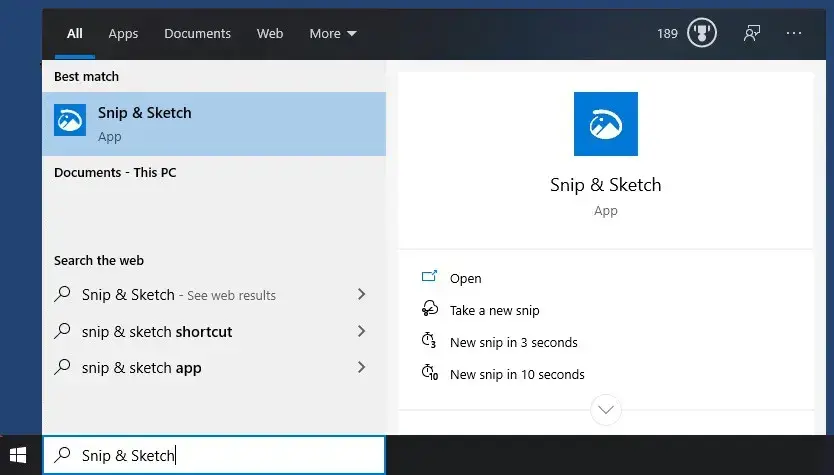The height and width of the screenshot is (475, 834).
Task: Click Open in the app actions list
Action: (x=465, y=278)
